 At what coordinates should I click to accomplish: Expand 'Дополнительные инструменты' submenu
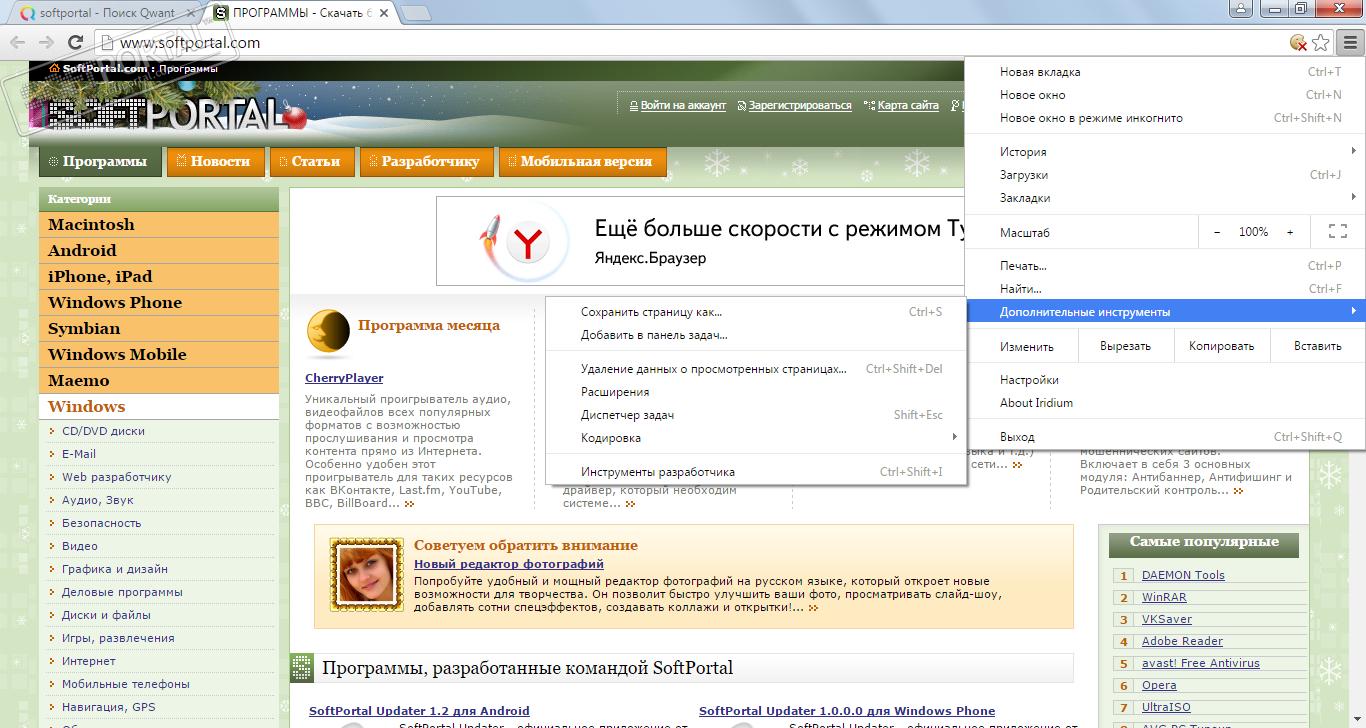tap(1165, 312)
